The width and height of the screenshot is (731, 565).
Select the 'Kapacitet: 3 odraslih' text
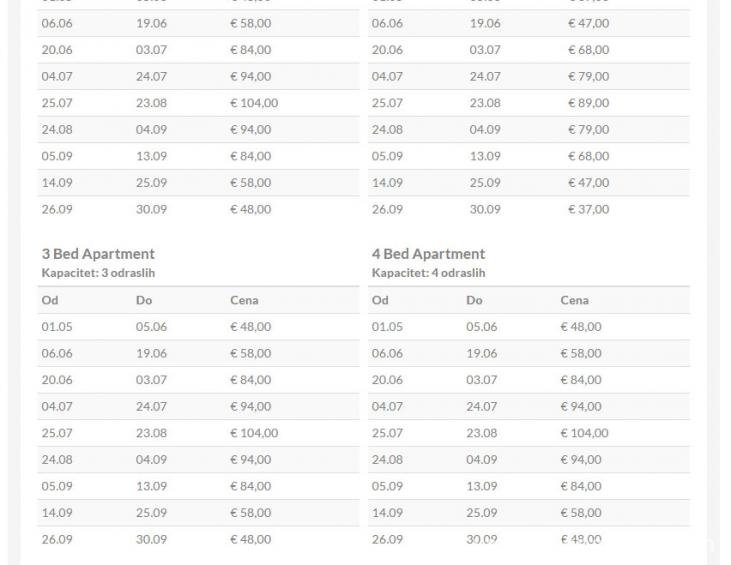click(98, 273)
